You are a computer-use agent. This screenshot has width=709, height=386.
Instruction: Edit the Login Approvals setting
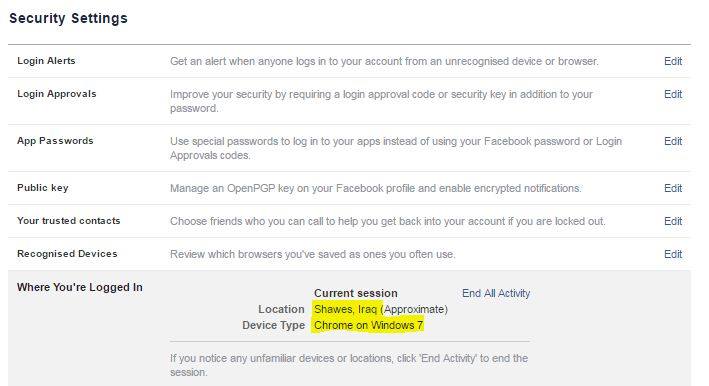[x=673, y=94]
